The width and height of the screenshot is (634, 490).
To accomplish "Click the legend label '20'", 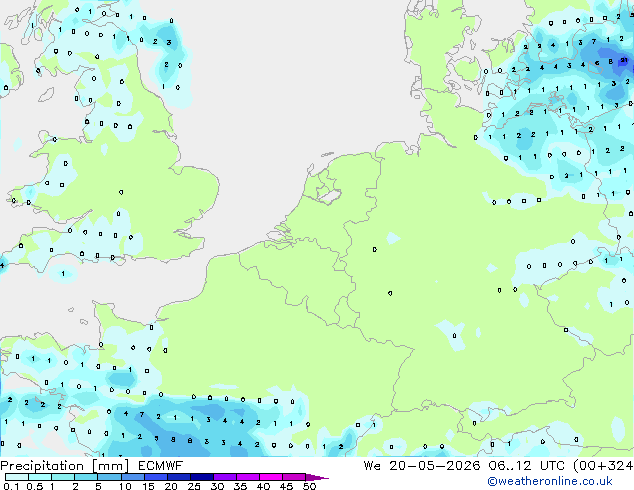I will pyautogui.click(x=171, y=486).
